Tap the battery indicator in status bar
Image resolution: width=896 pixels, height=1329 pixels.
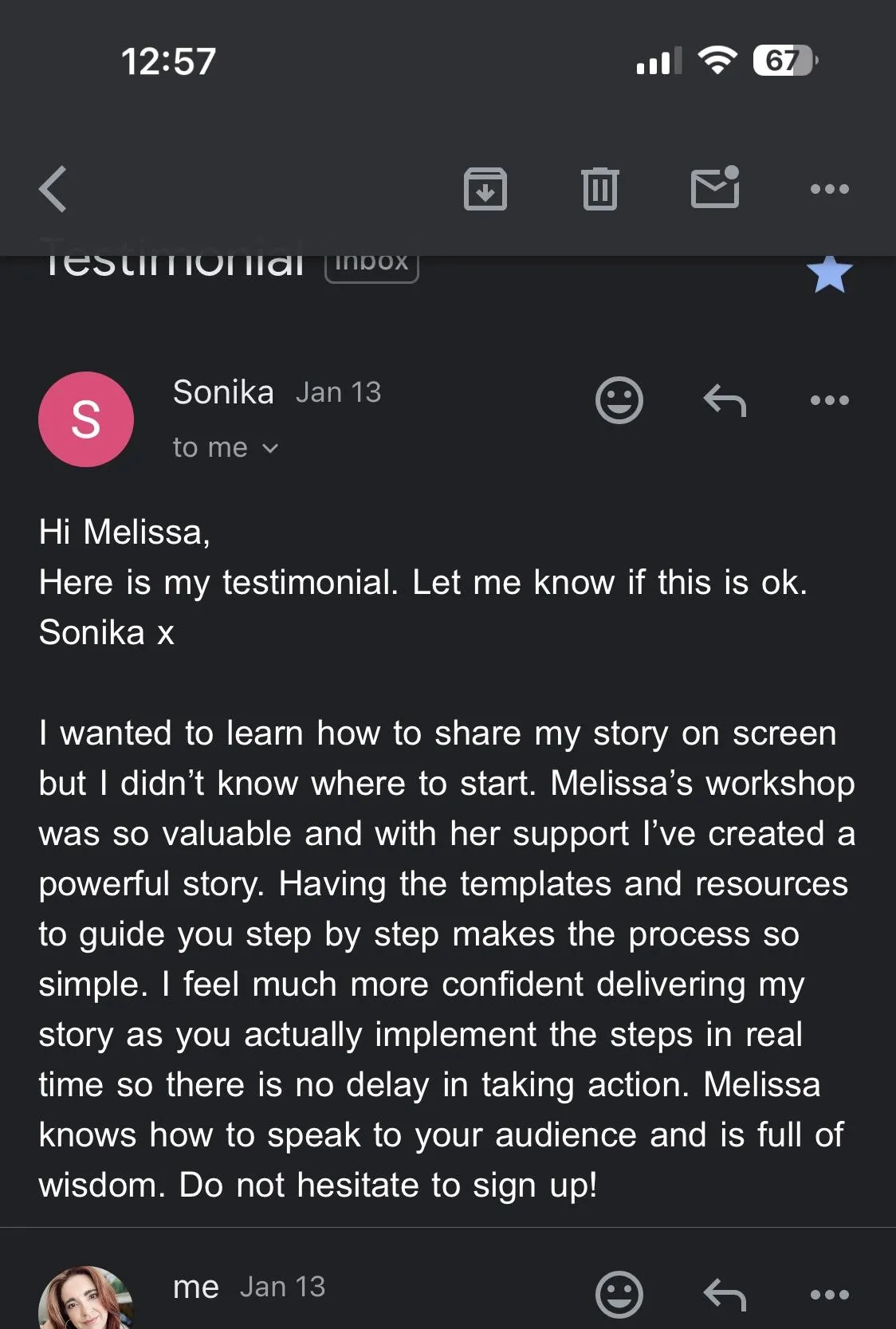pos(784,61)
